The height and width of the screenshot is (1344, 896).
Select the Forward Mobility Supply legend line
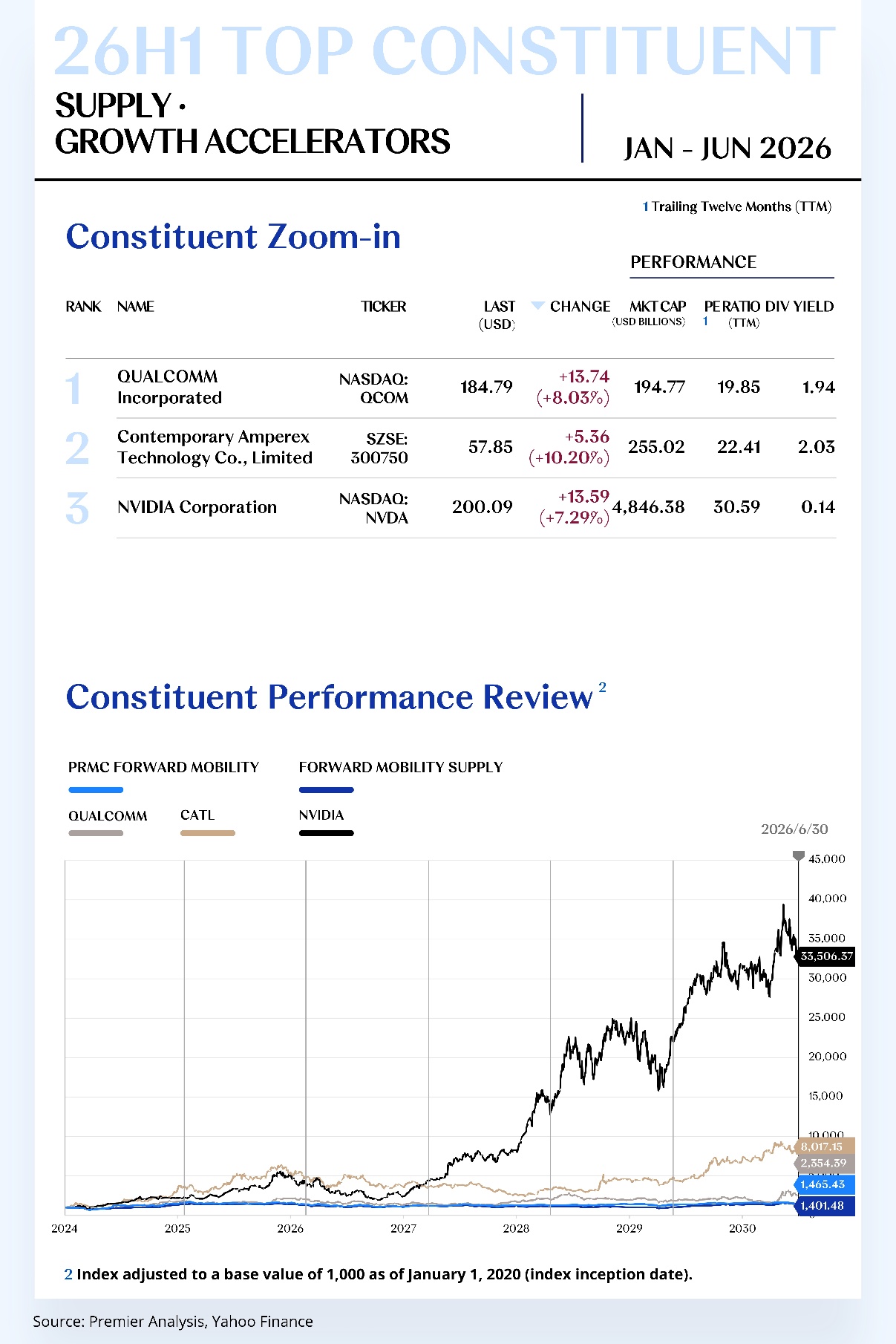(326, 790)
